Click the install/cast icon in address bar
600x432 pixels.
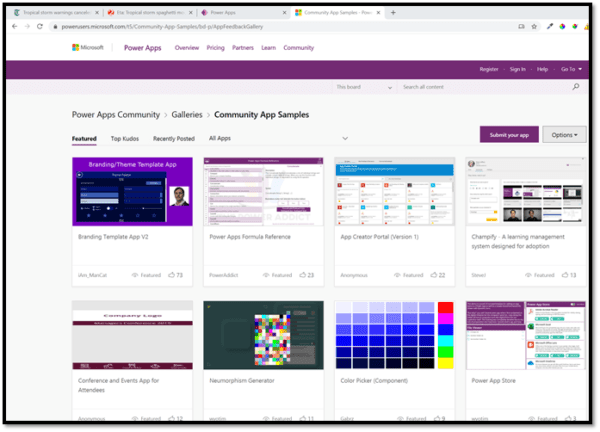[x=521, y=26]
